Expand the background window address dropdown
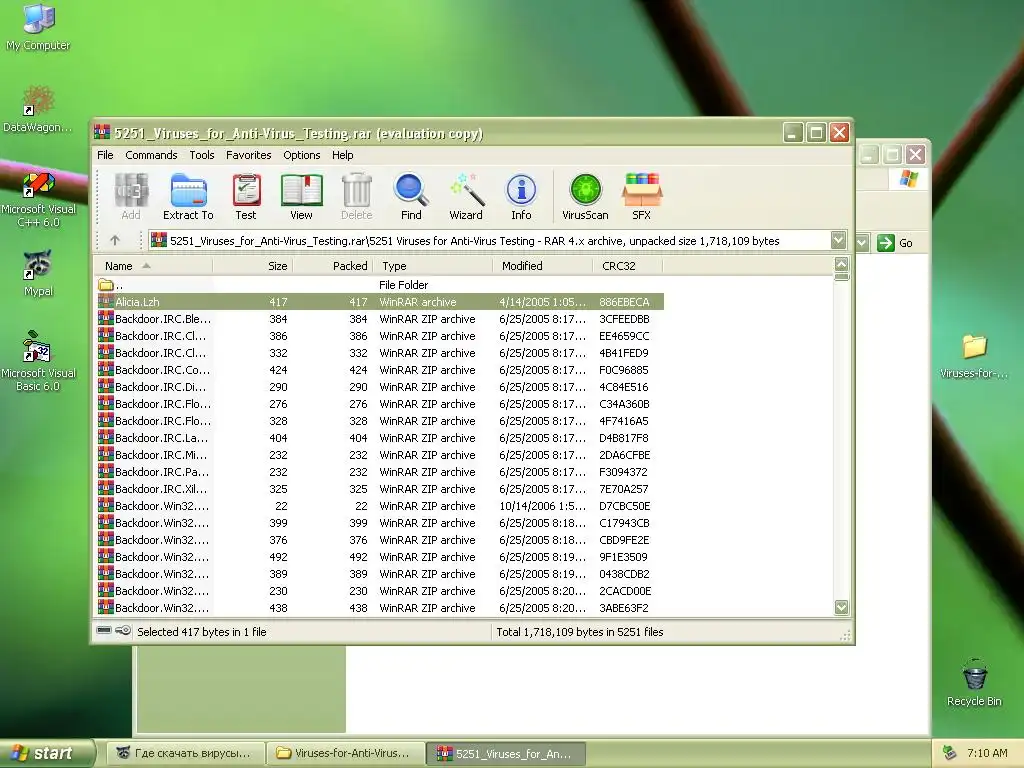1024x768 pixels. (x=862, y=243)
